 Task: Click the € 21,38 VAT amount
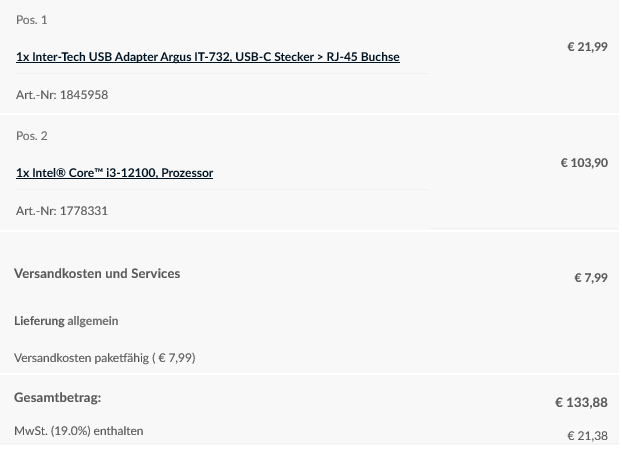click(587, 436)
